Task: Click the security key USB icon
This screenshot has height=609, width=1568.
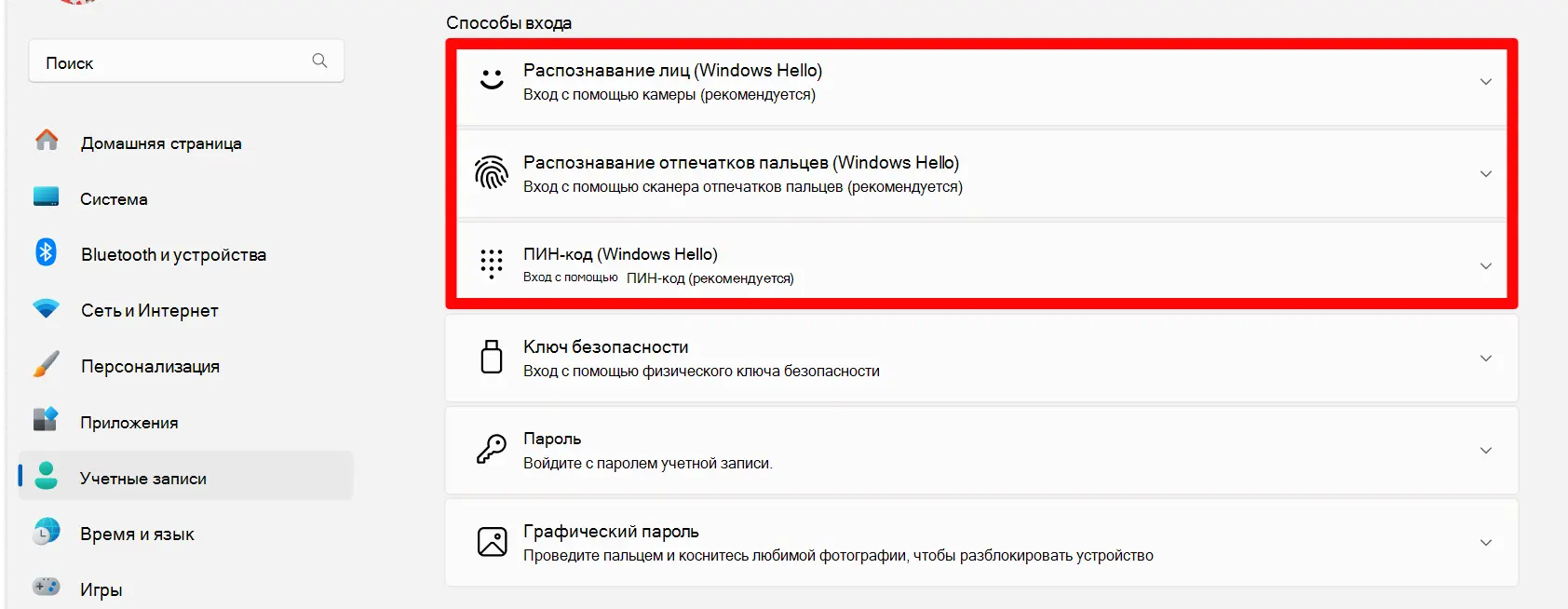Action: (x=492, y=357)
